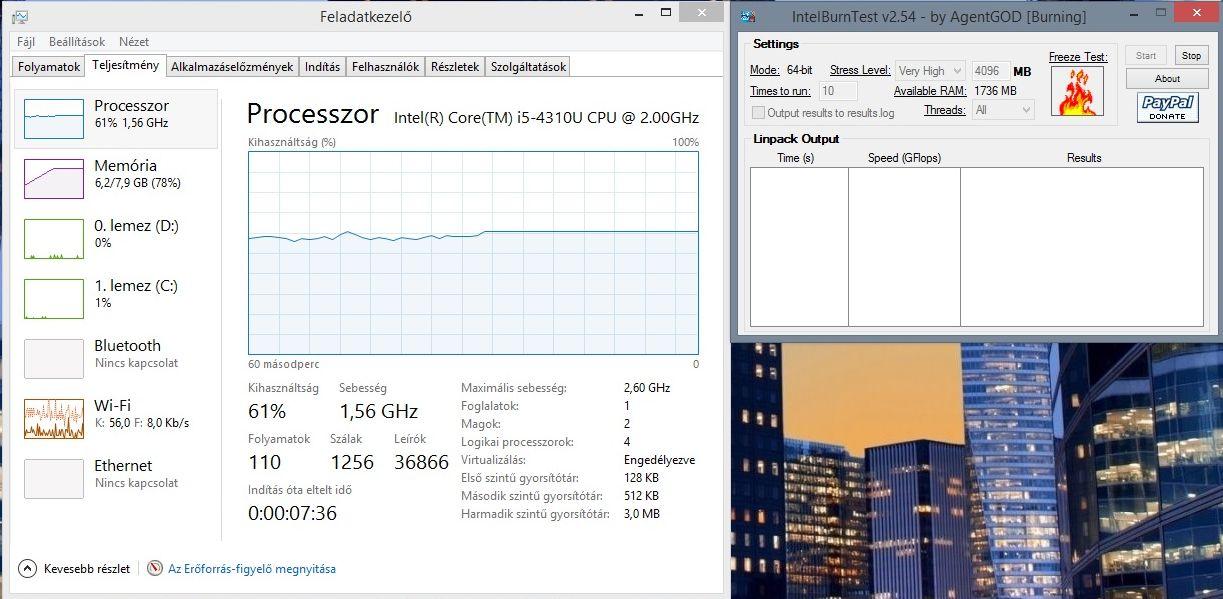Click the Mode: 64-bit value

[799, 71]
